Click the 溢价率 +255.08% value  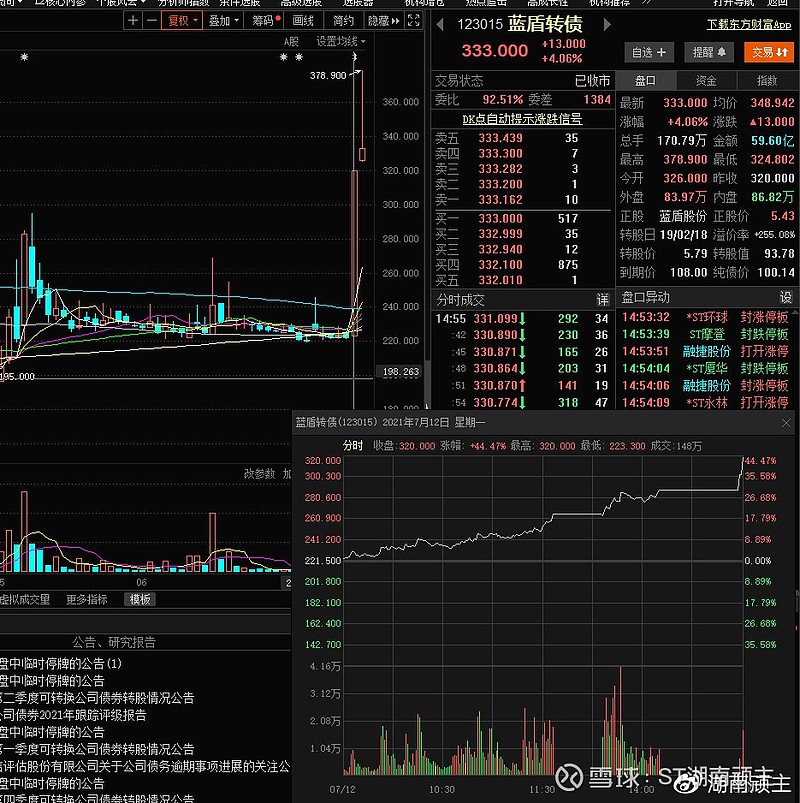tap(774, 235)
